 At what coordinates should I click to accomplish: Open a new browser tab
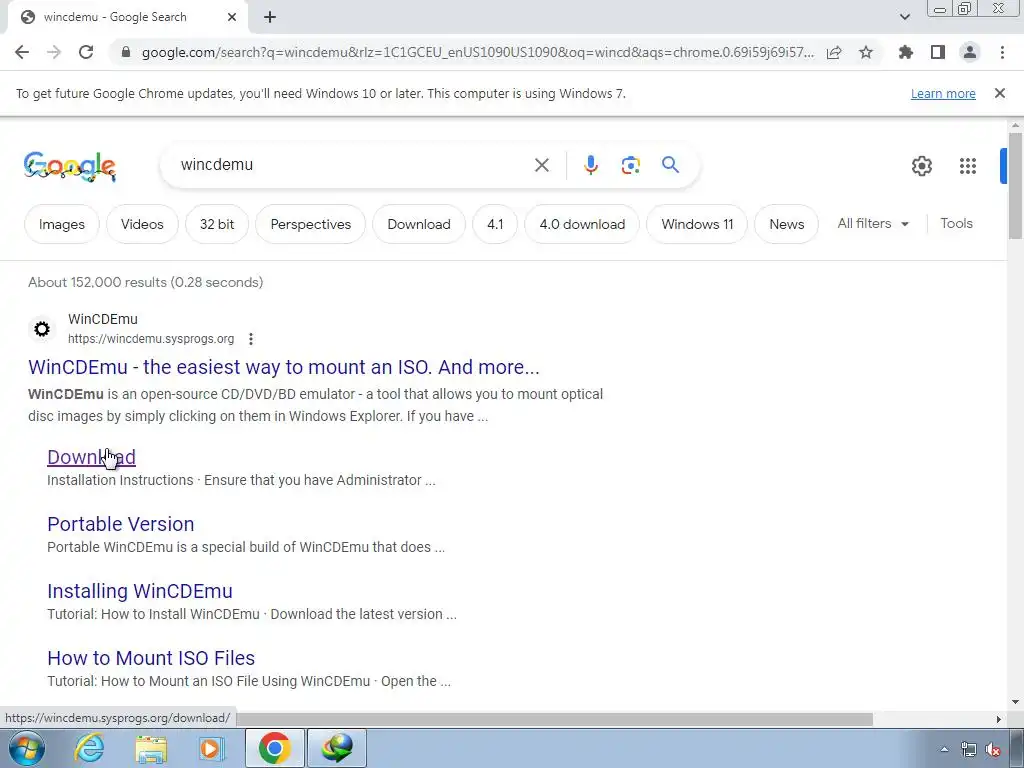point(270,17)
